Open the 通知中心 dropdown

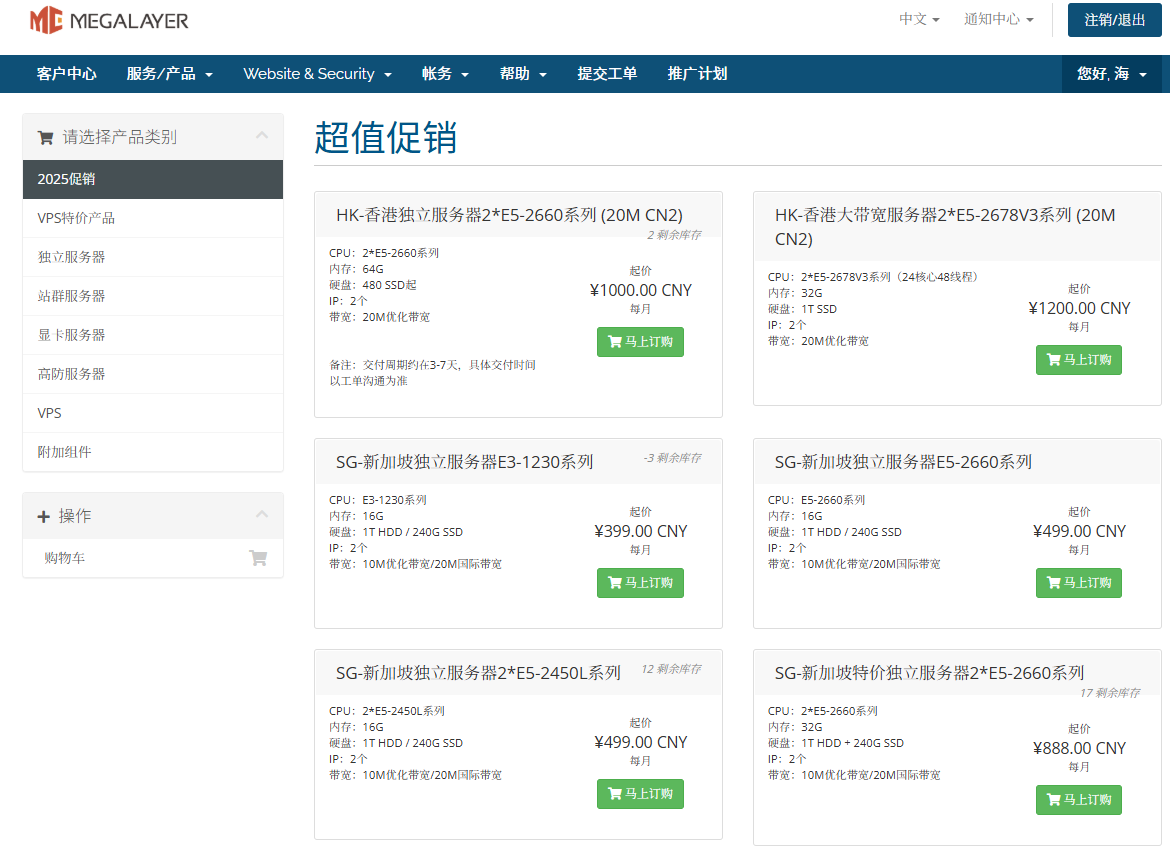click(x=998, y=19)
